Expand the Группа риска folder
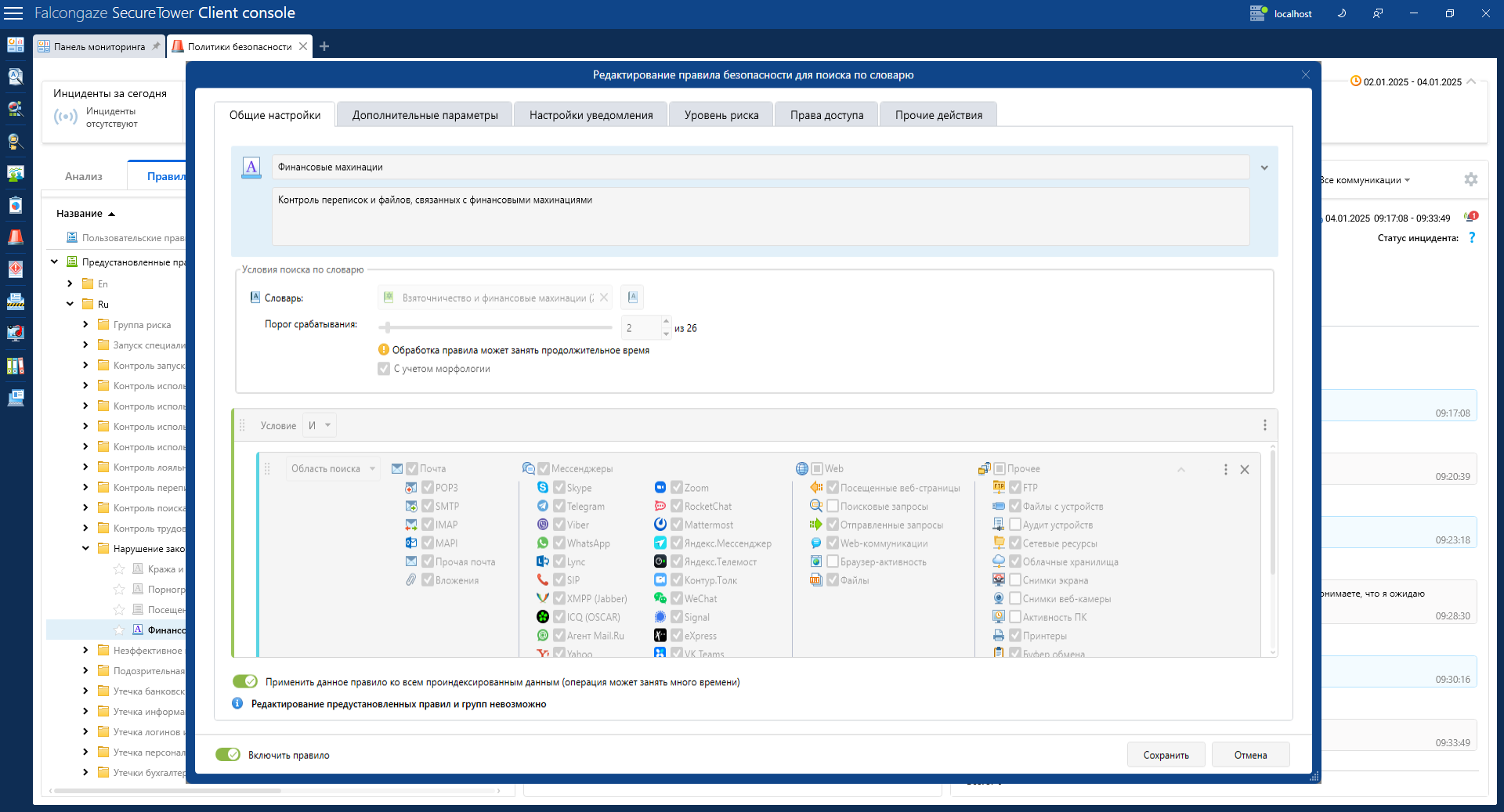This screenshot has height=812, width=1504. pyautogui.click(x=85, y=324)
